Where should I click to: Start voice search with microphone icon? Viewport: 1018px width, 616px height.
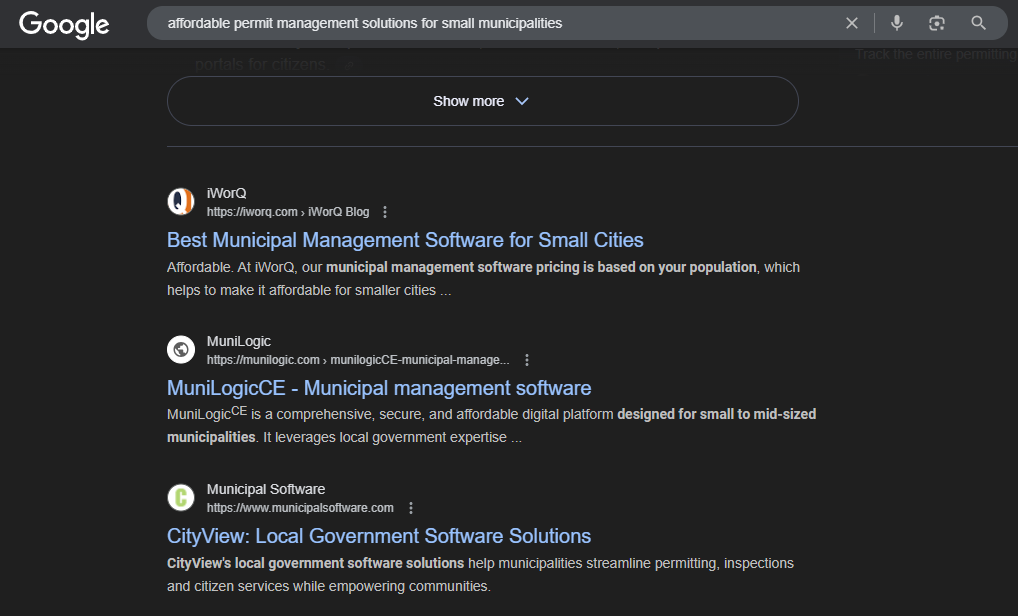tap(897, 23)
